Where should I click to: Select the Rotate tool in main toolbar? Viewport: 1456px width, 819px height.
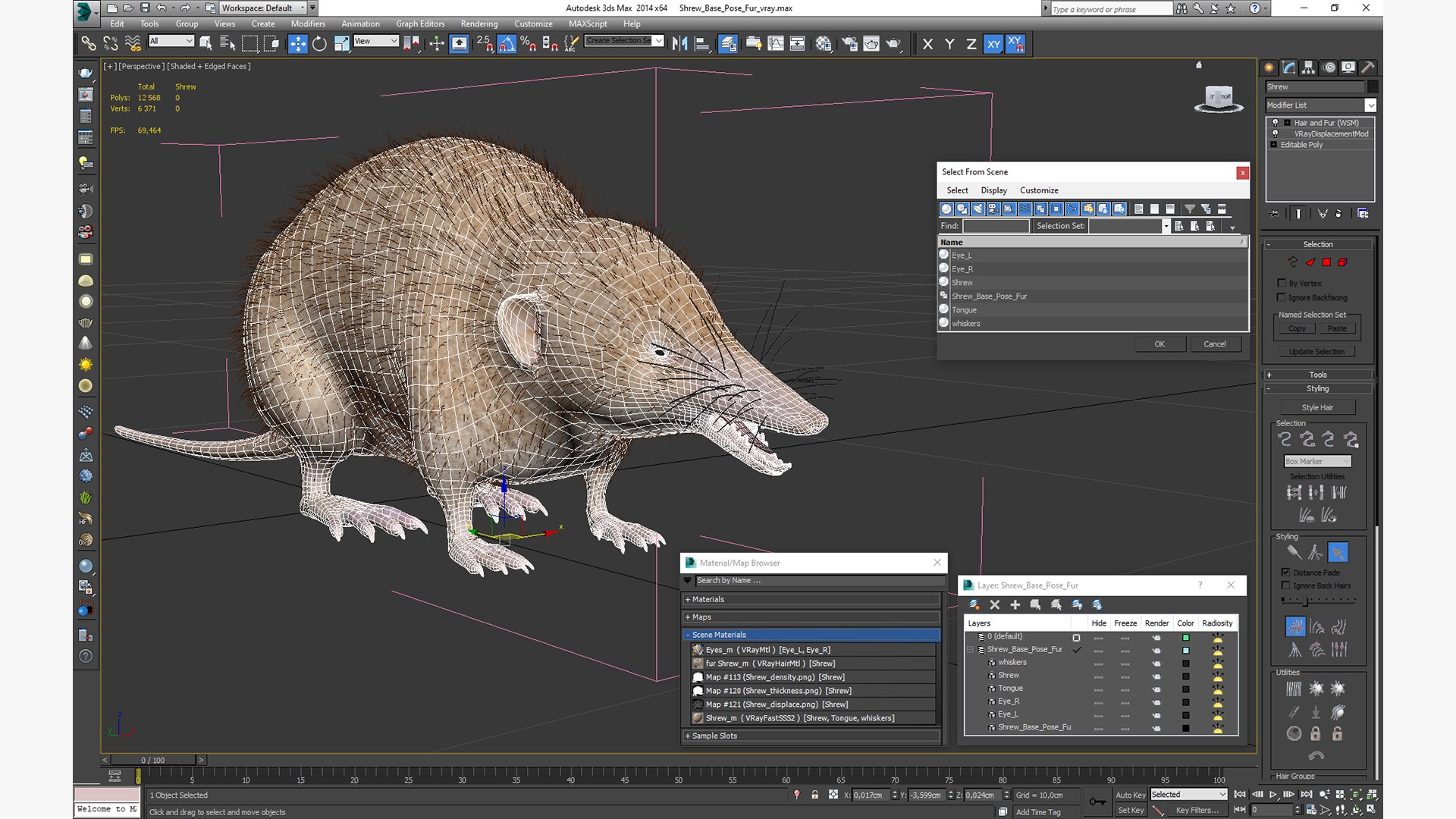click(319, 44)
